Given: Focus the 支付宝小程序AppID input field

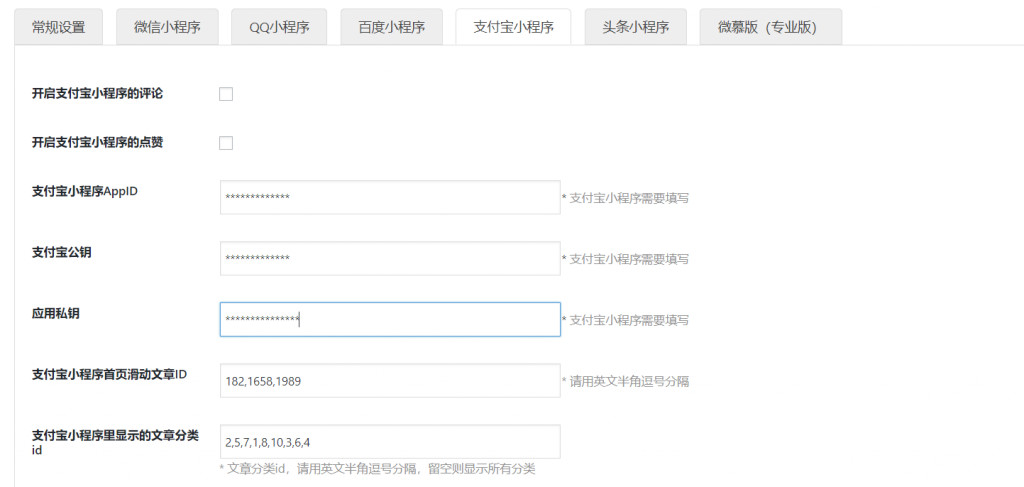Looking at the screenshot, I should [x=390, y=197].
